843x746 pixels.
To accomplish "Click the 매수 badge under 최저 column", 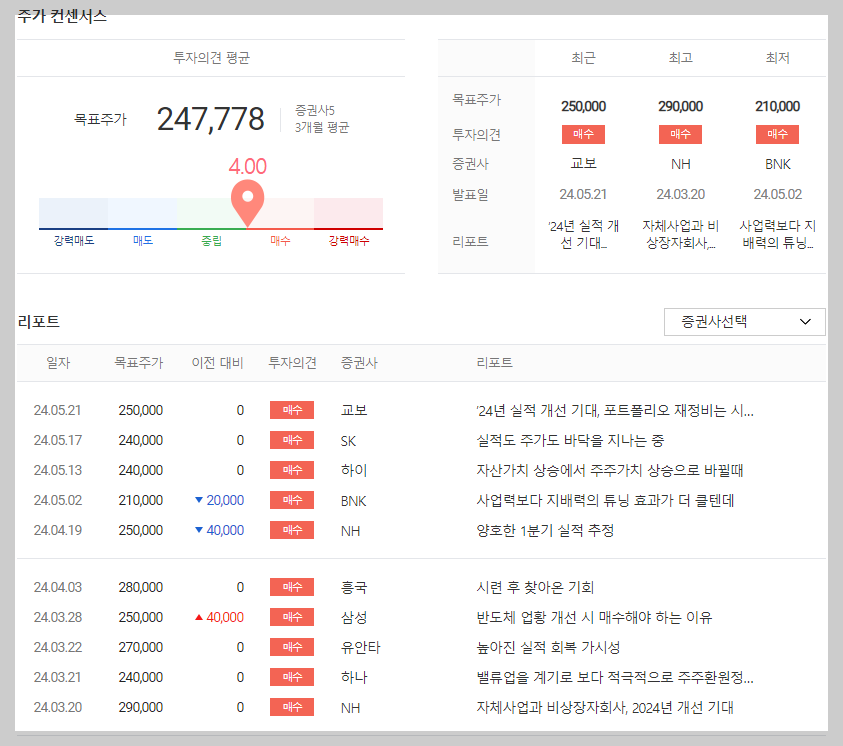I will (777, 134).
